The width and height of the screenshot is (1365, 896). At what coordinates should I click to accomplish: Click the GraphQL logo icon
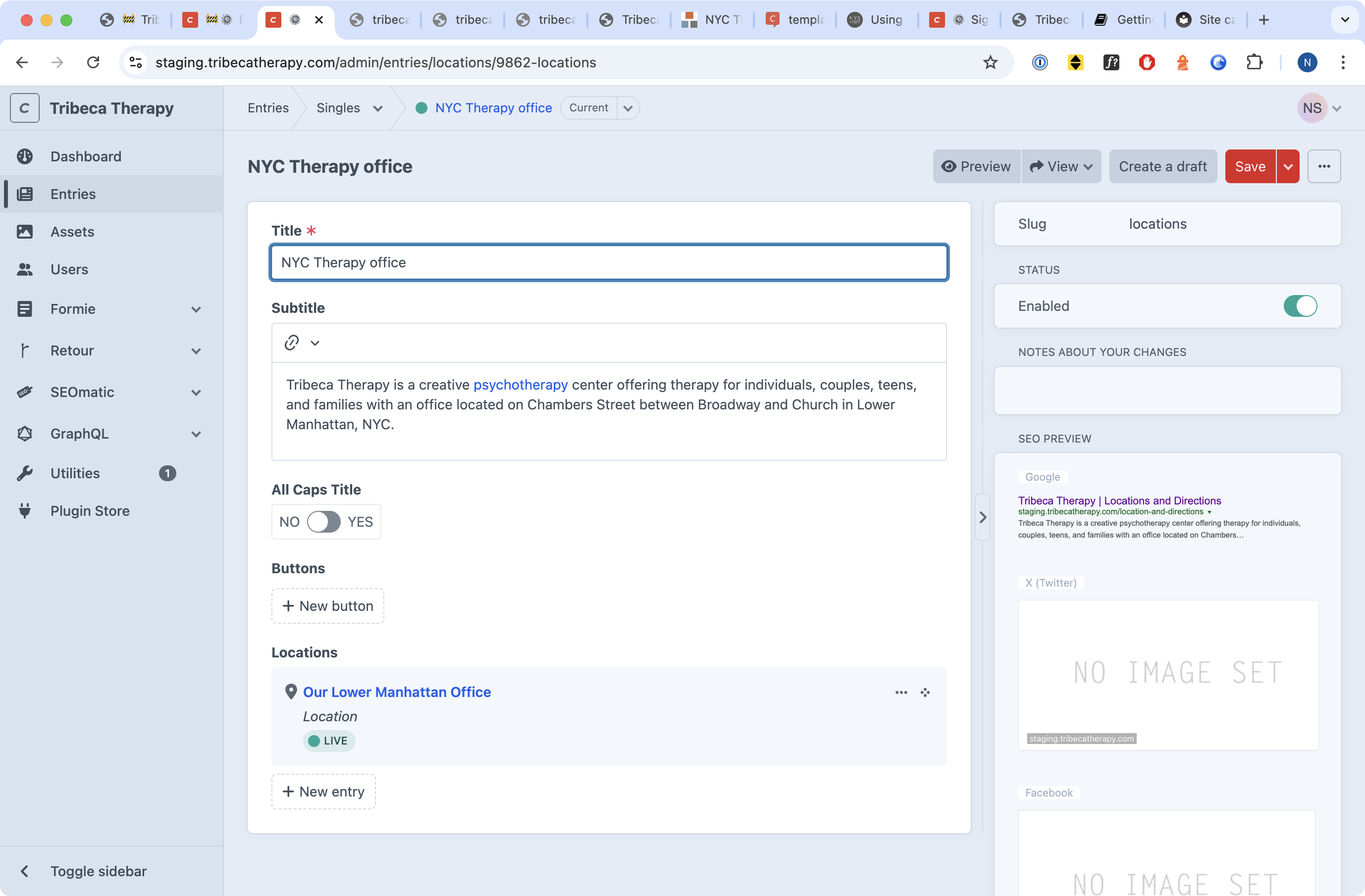point(25,434)
